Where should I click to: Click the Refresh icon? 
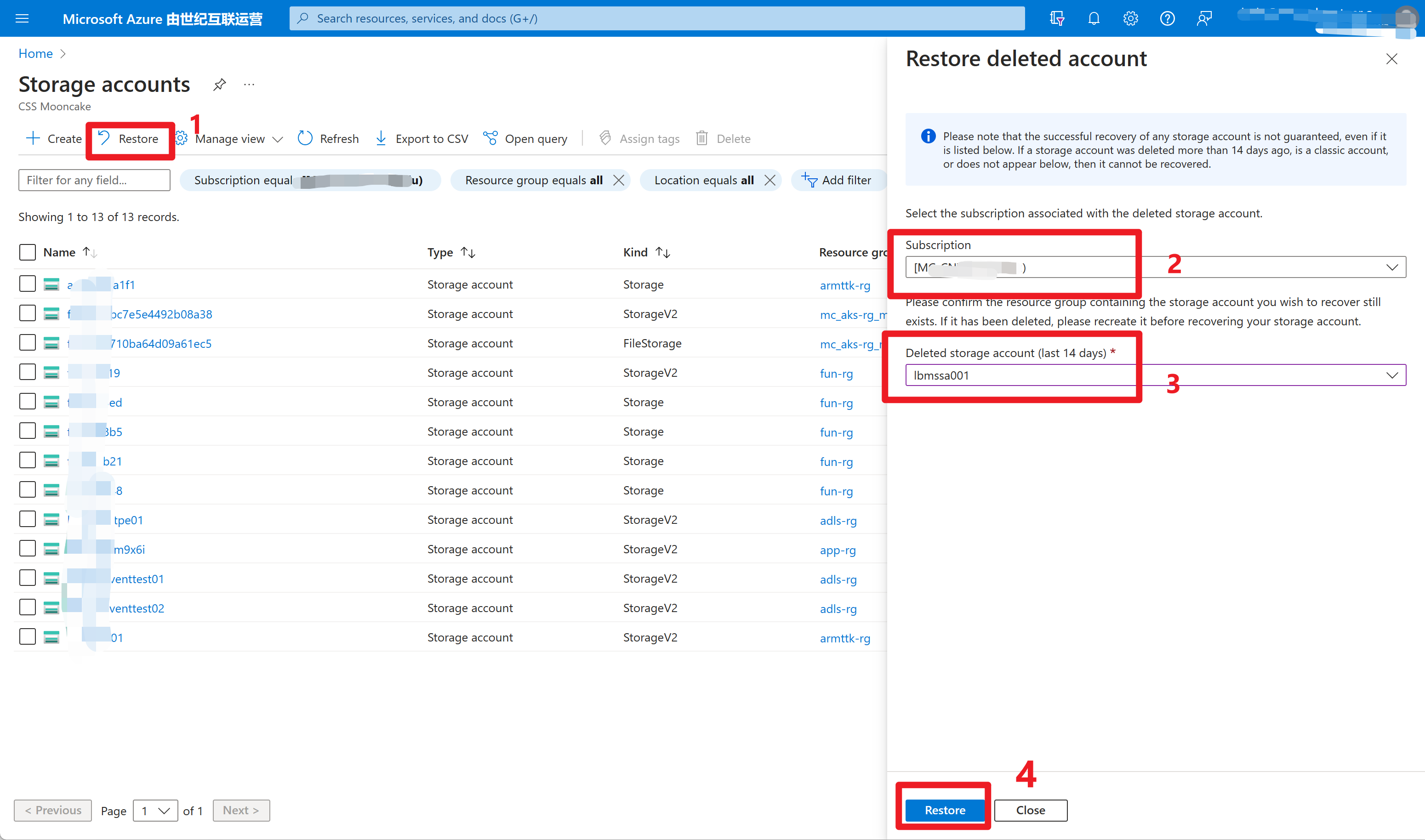[306, 139]
